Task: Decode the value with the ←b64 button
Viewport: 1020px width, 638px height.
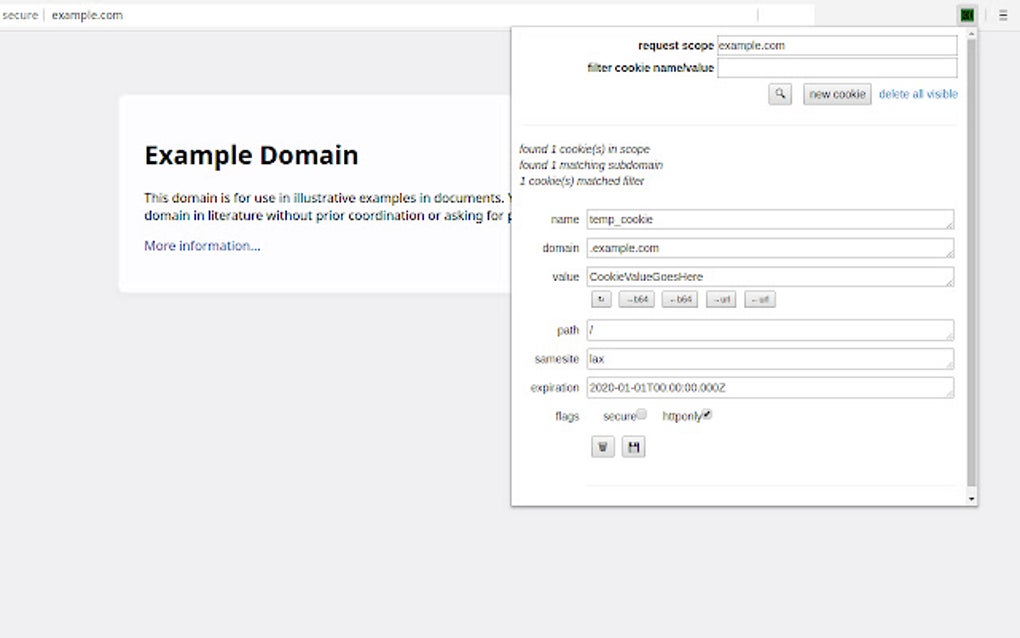Action: (679, 298)
